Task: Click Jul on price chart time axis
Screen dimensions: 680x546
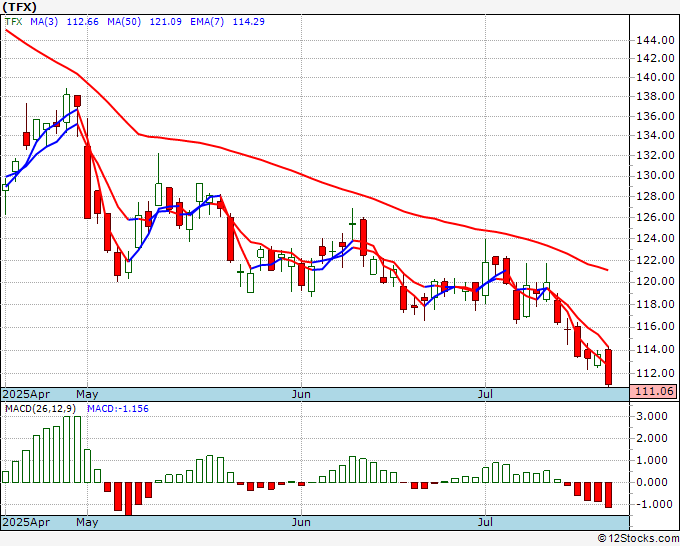Action: [x=485, y=394]
